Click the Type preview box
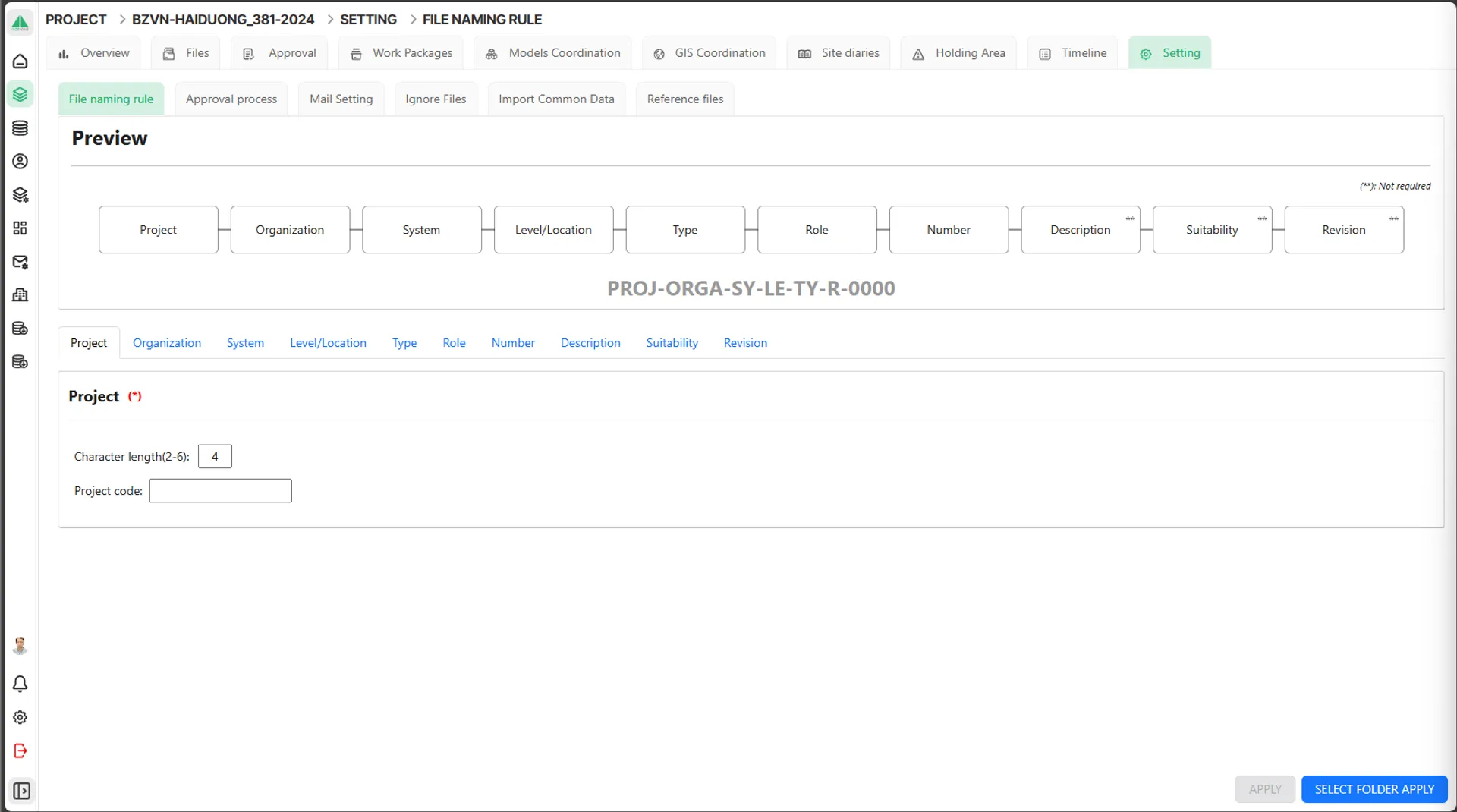Screen dimensions: 1457x812 (685, 229)
